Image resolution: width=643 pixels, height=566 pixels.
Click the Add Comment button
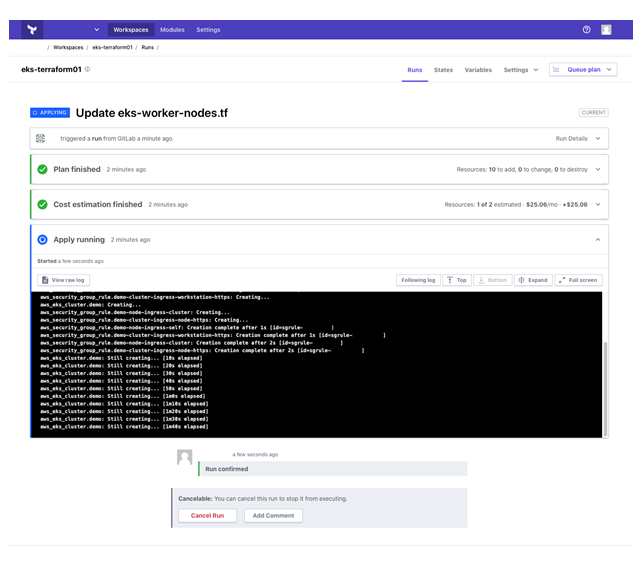point(273,515)
